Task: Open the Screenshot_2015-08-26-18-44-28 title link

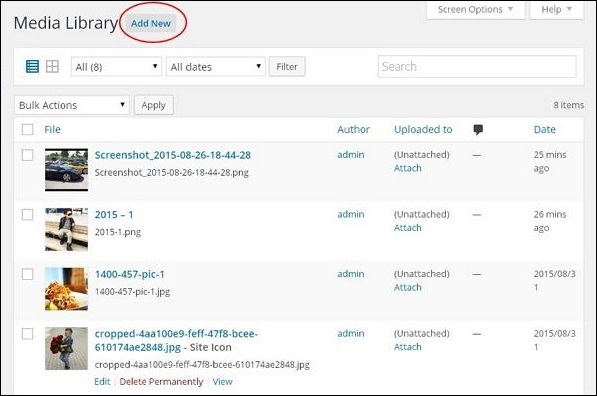Action: click(173, 155)
